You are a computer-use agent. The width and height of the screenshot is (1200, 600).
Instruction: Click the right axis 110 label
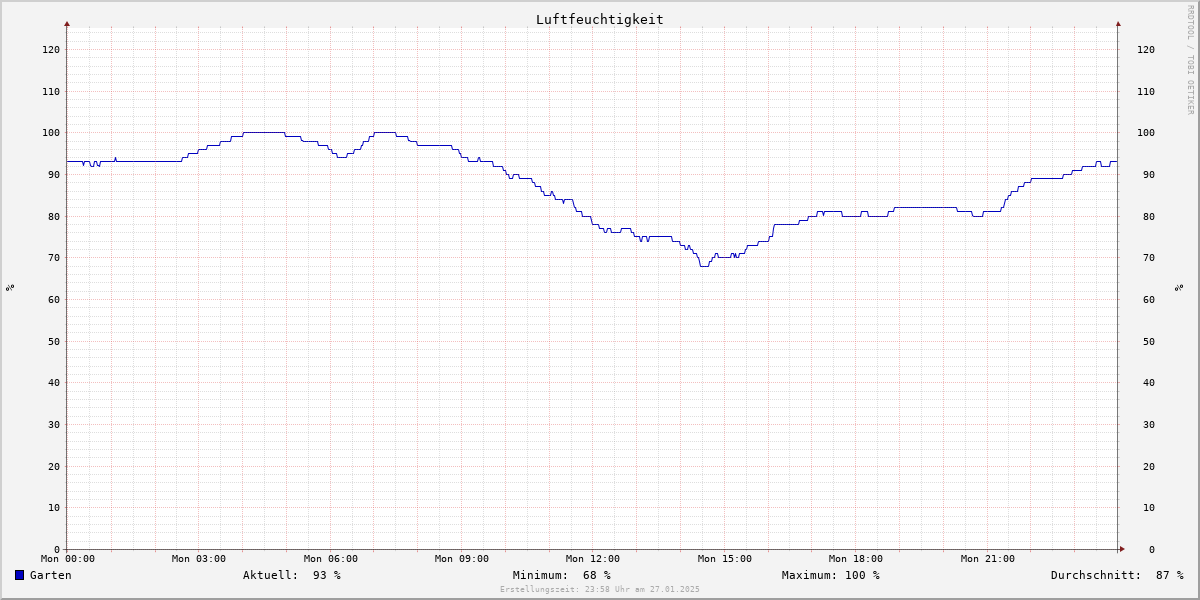1146,91
